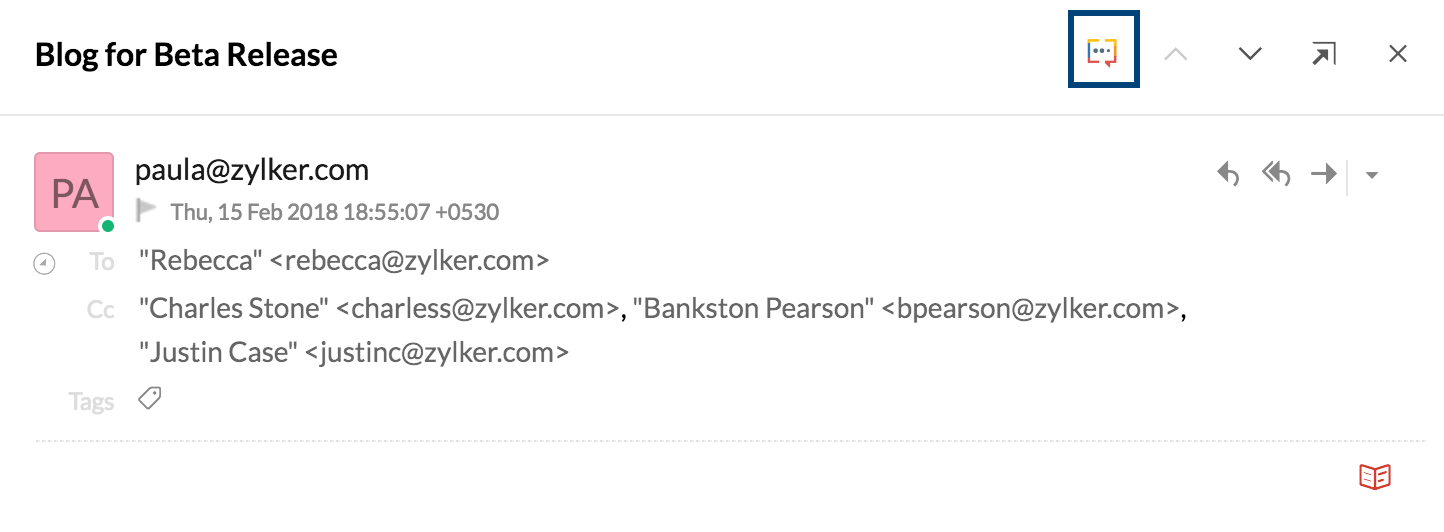The image size is (1444, 532).
Task: Click the PA sender avatar
Action: [74, 192]
